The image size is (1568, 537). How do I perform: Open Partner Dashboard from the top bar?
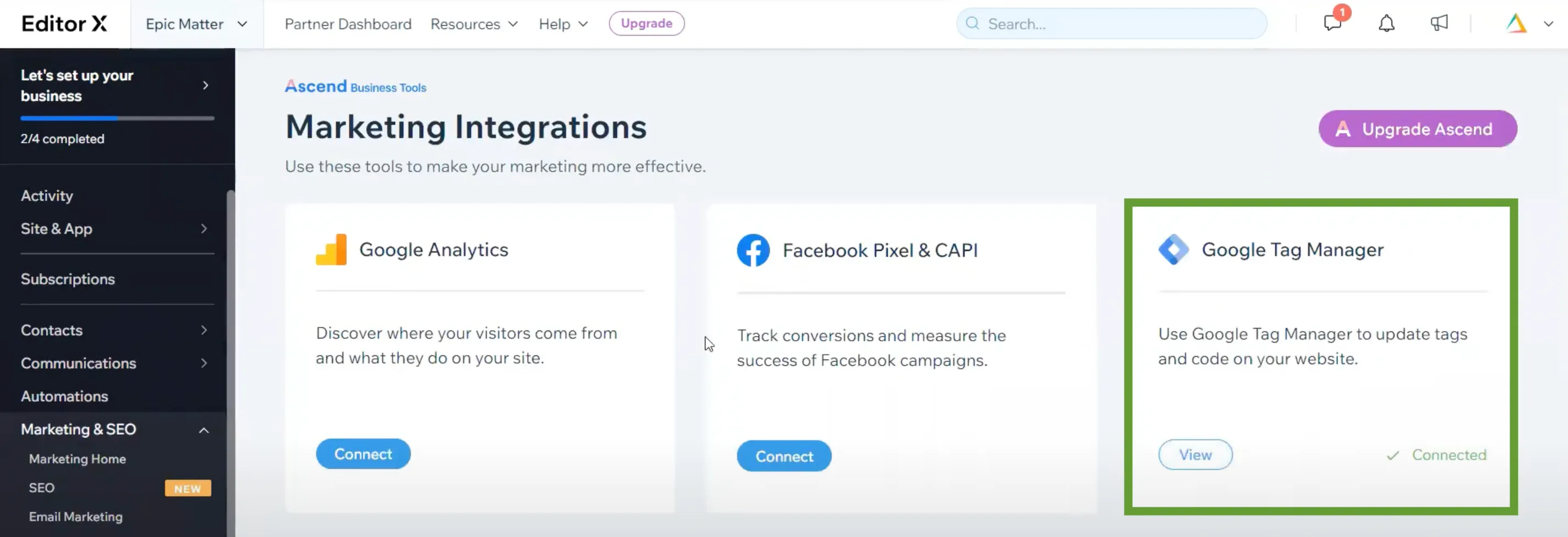tap(348, 24)
